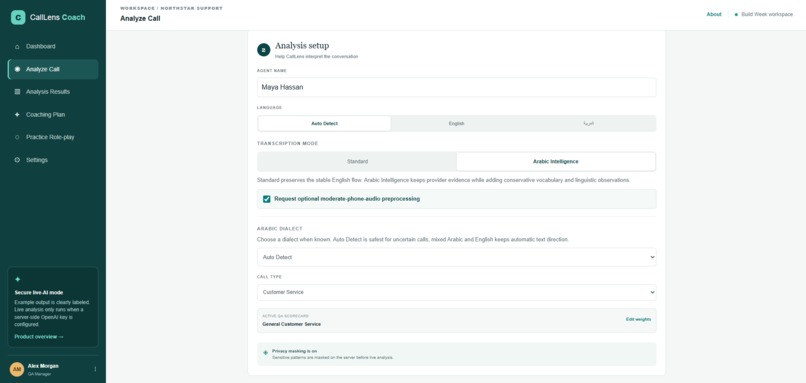Screen dimensions: 806x383
Task: Click the sparkle icon in Secure live AI card
Action: click(x=17, y=279)
